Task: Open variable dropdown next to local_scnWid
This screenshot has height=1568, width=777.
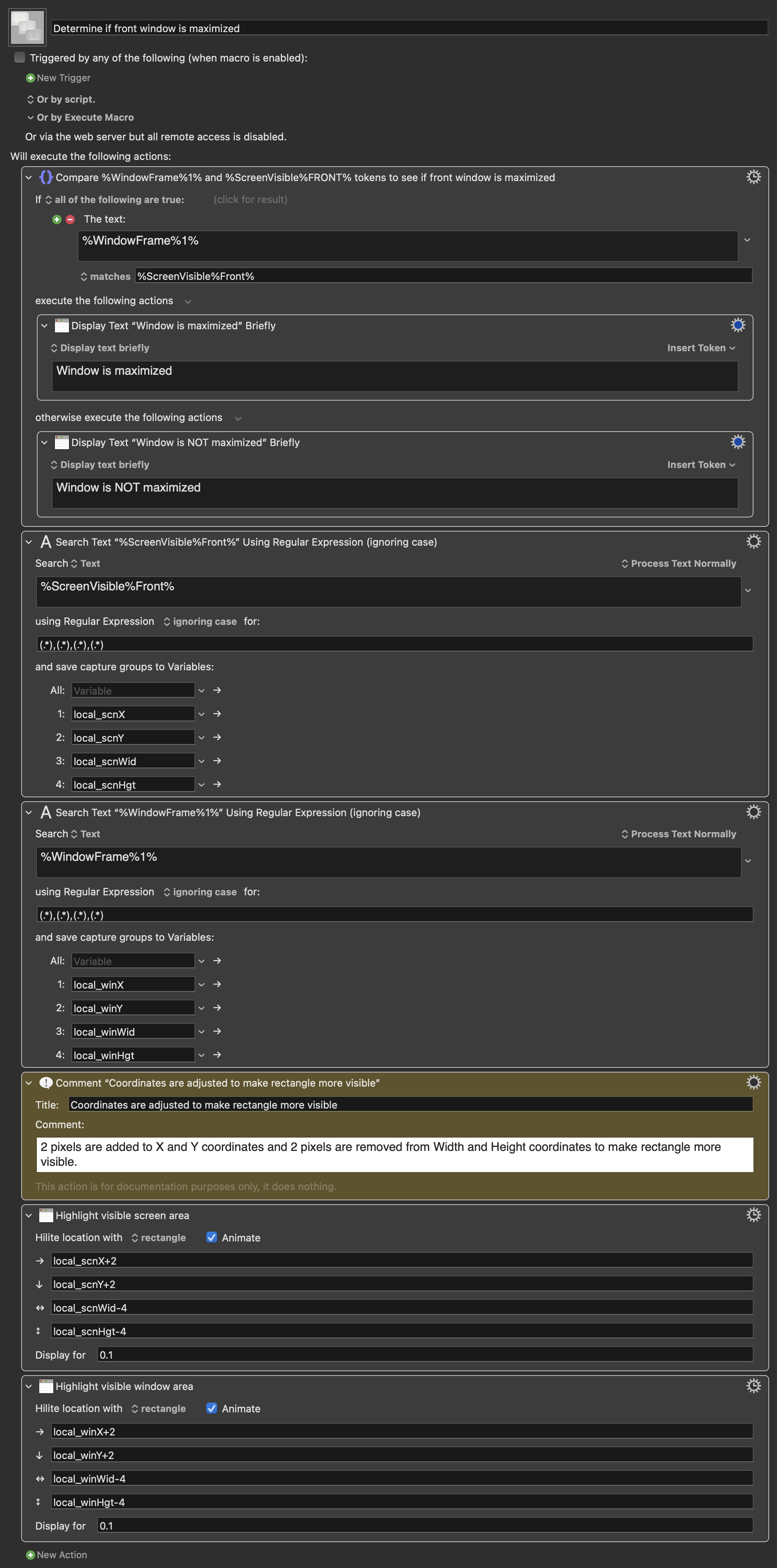Action: 202,761
